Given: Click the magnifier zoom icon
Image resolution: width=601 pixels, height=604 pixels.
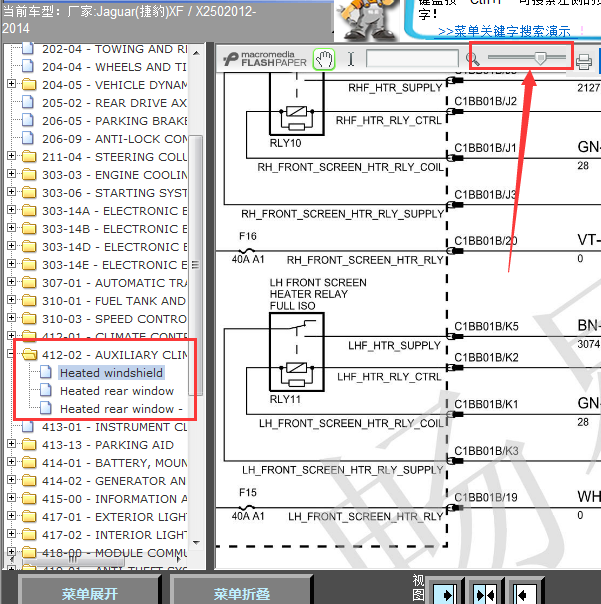Looking at the screenshot, I should pyautogui.click(x=472, y=59).
